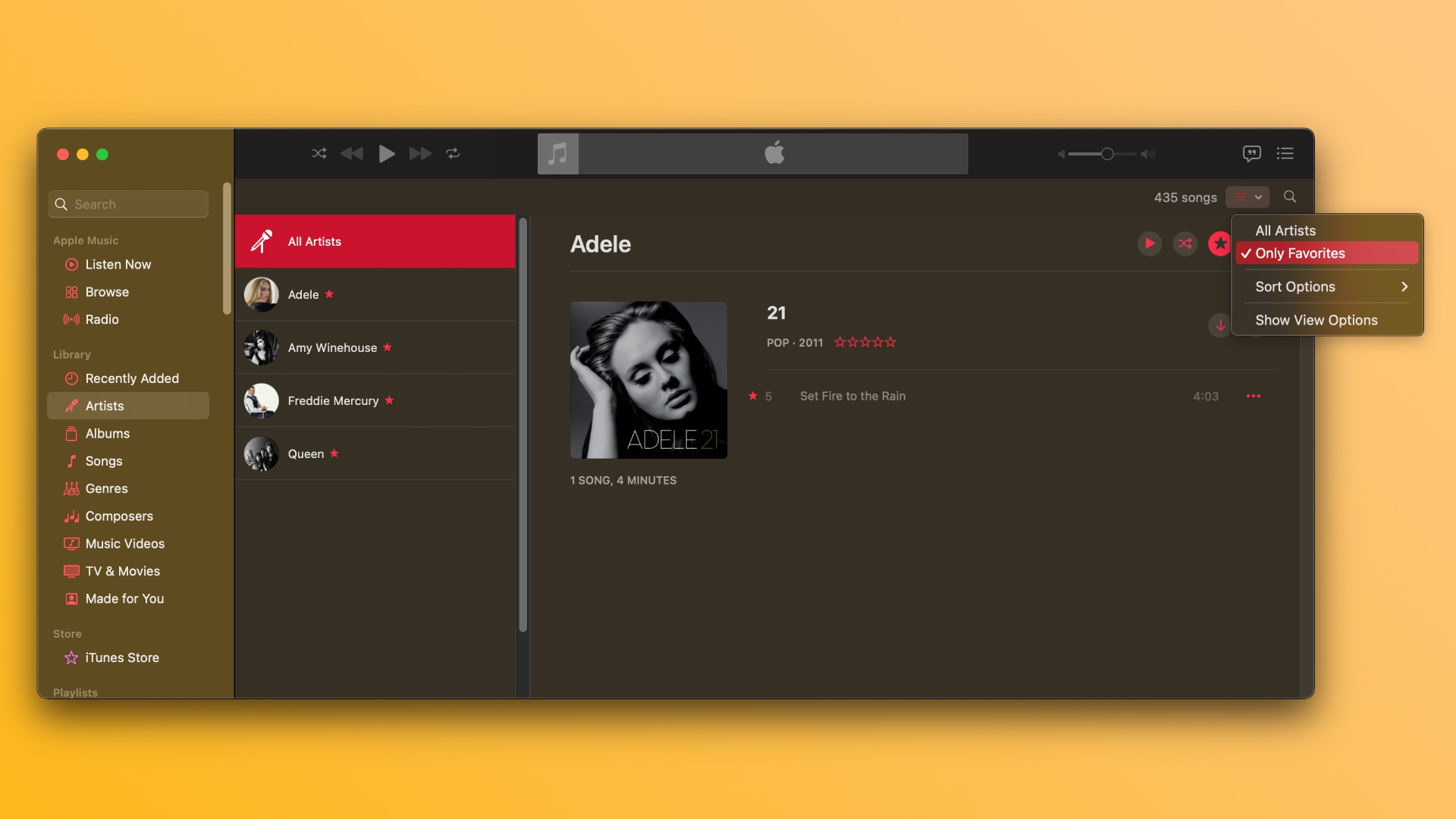
Task: Drag the volume slider control
Action: pos(1107,154)
